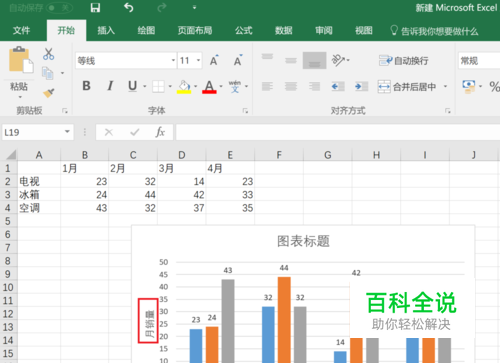Viewport: 500px width, 363px height.
Task: Click the Select All corner triangle
Action: coord(11,154)
